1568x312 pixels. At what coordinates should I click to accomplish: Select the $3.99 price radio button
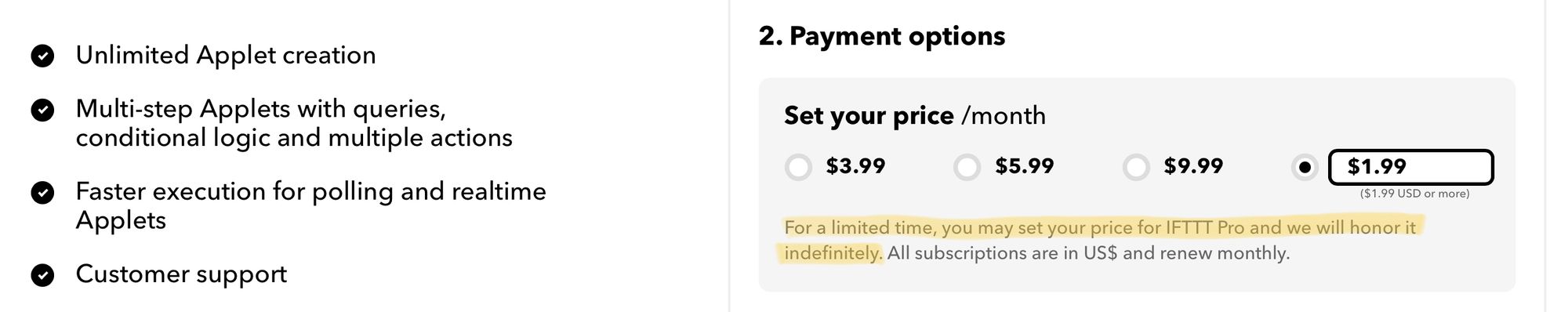pos(798,167)
